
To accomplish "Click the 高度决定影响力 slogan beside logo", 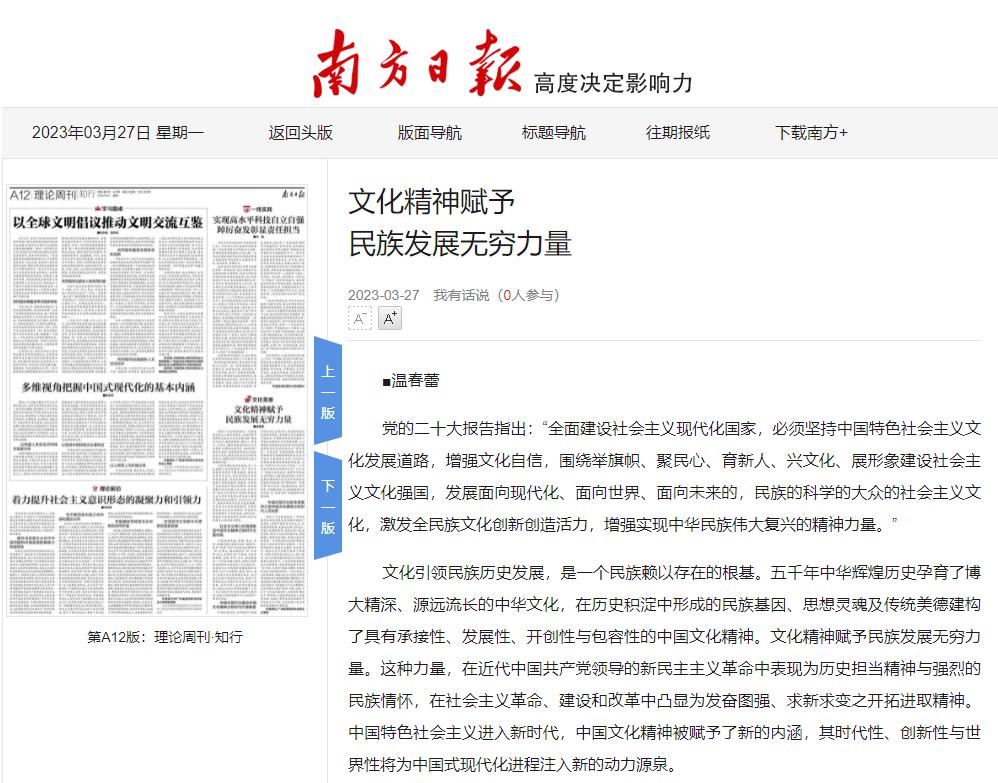I will pos(612,83).
